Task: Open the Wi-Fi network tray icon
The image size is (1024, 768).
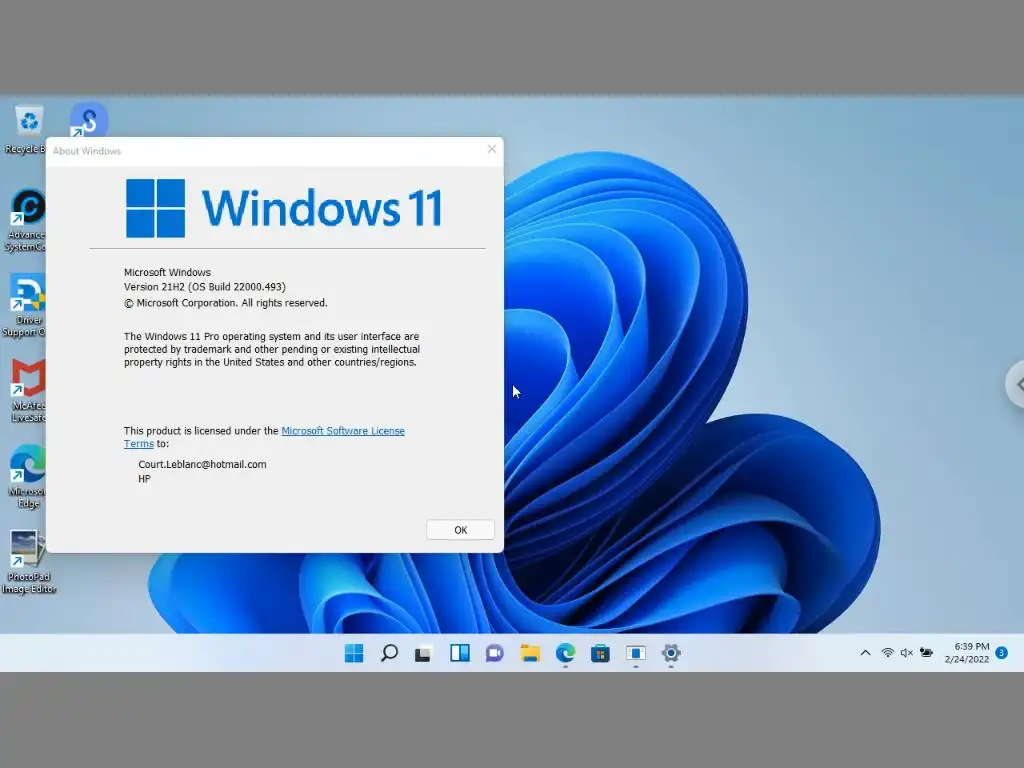Action: point(888,653)
